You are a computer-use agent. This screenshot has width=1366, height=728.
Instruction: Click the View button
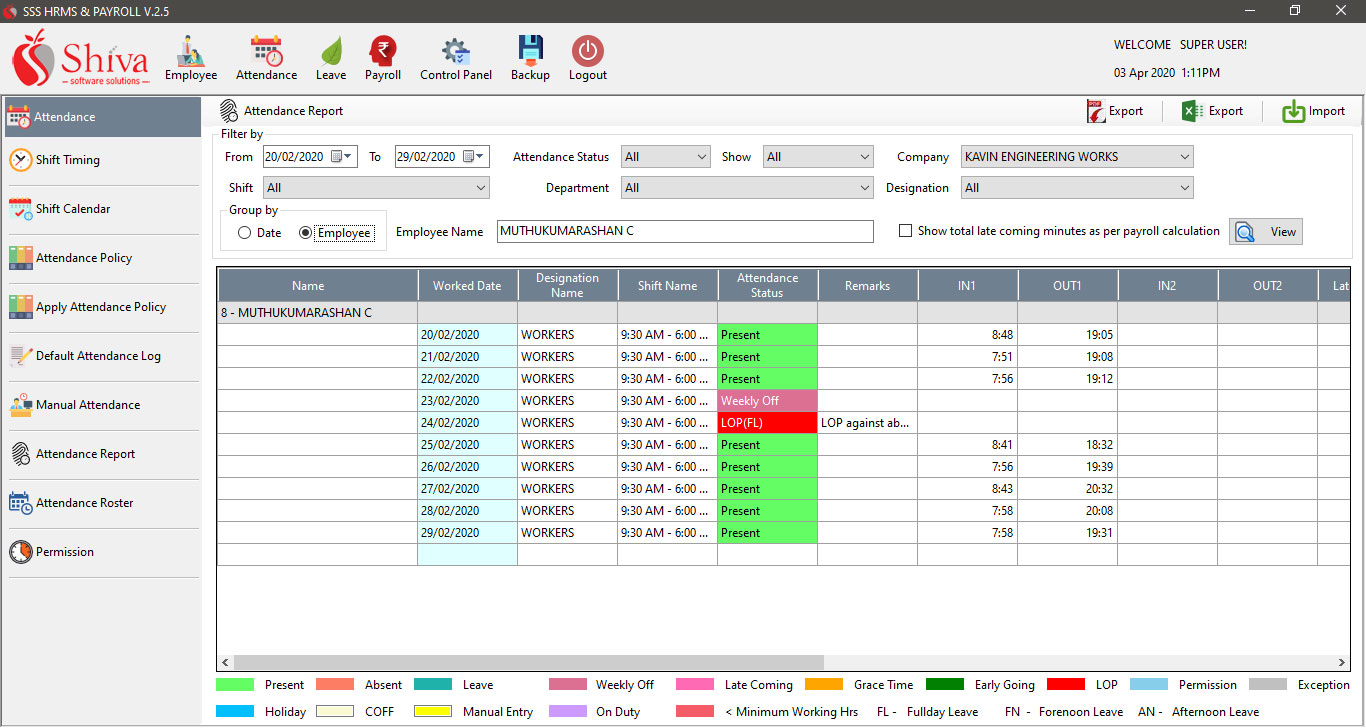(x=1266, y=232)
